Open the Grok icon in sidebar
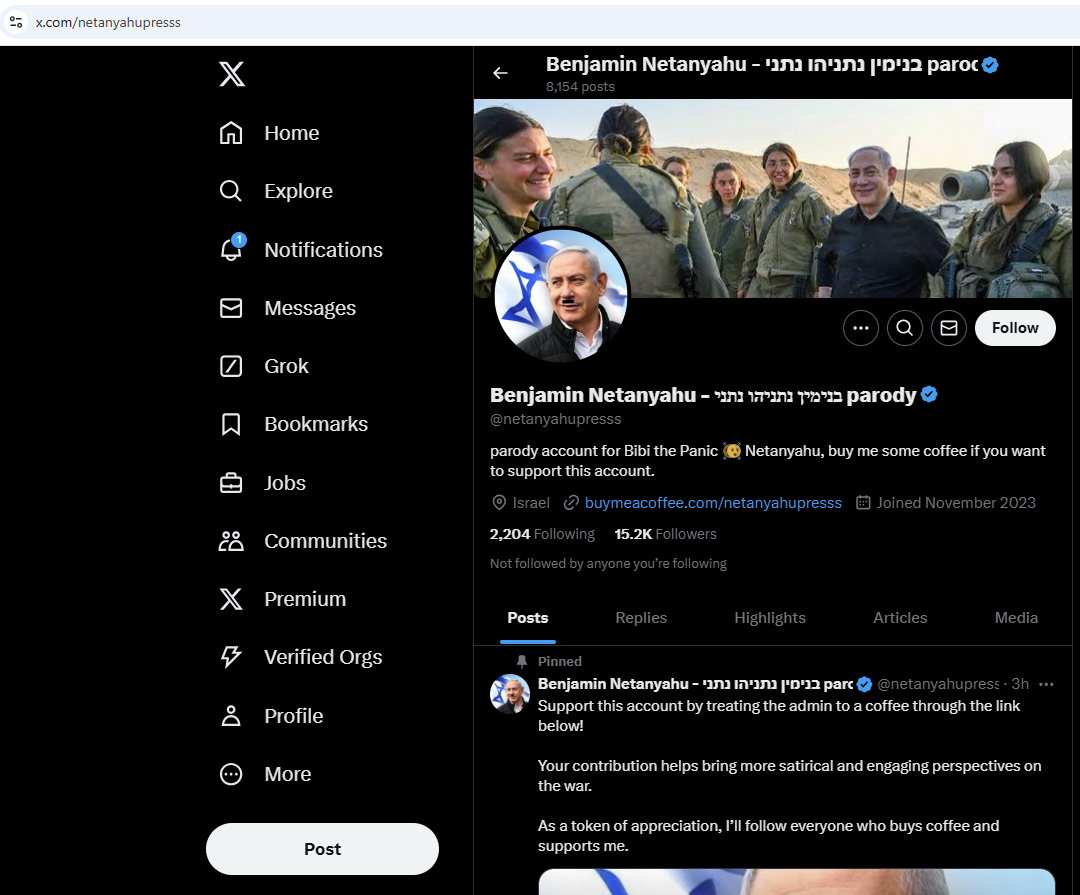 [x=231, y=366]
